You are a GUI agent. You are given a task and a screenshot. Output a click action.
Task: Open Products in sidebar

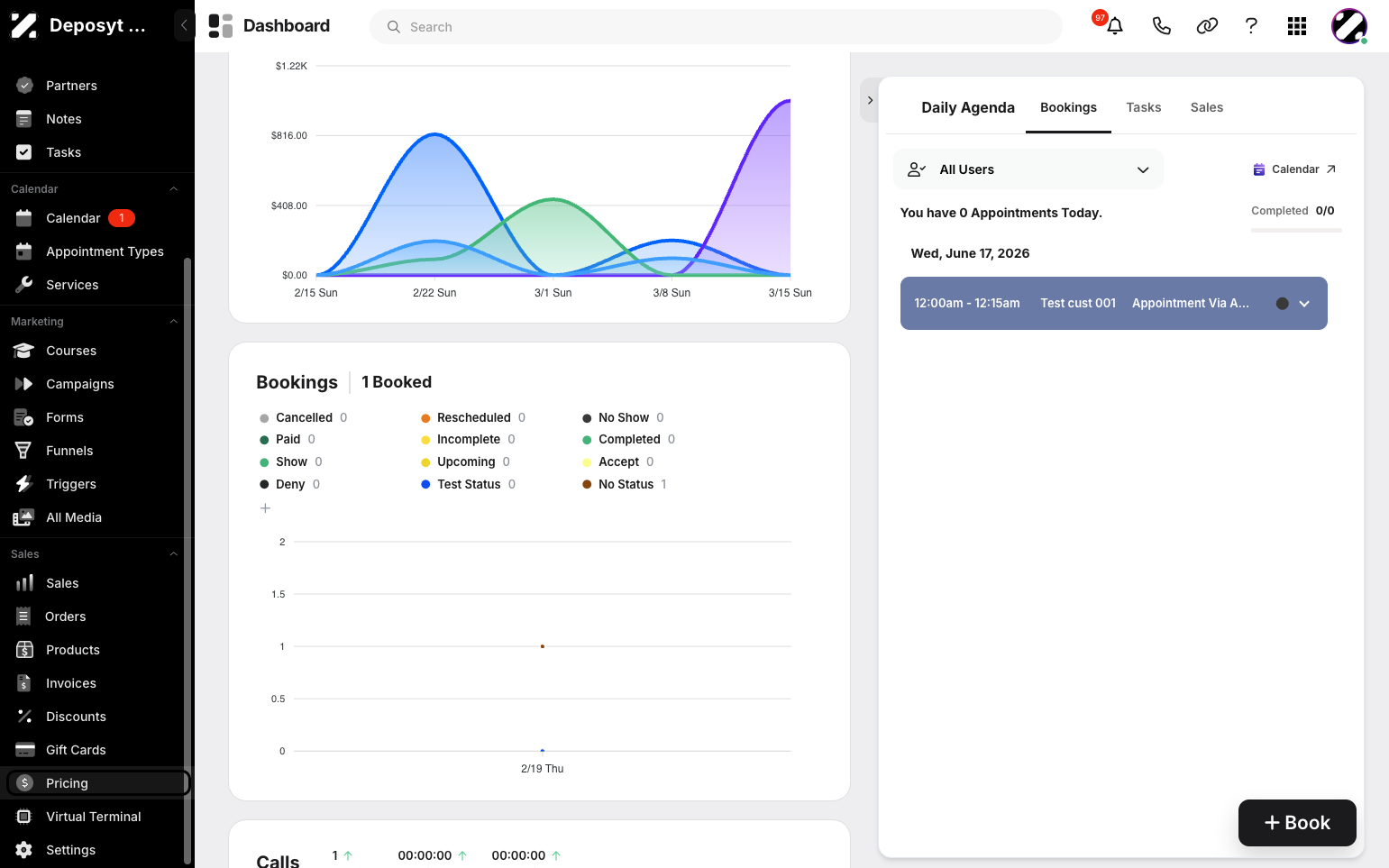coord(72,650)
